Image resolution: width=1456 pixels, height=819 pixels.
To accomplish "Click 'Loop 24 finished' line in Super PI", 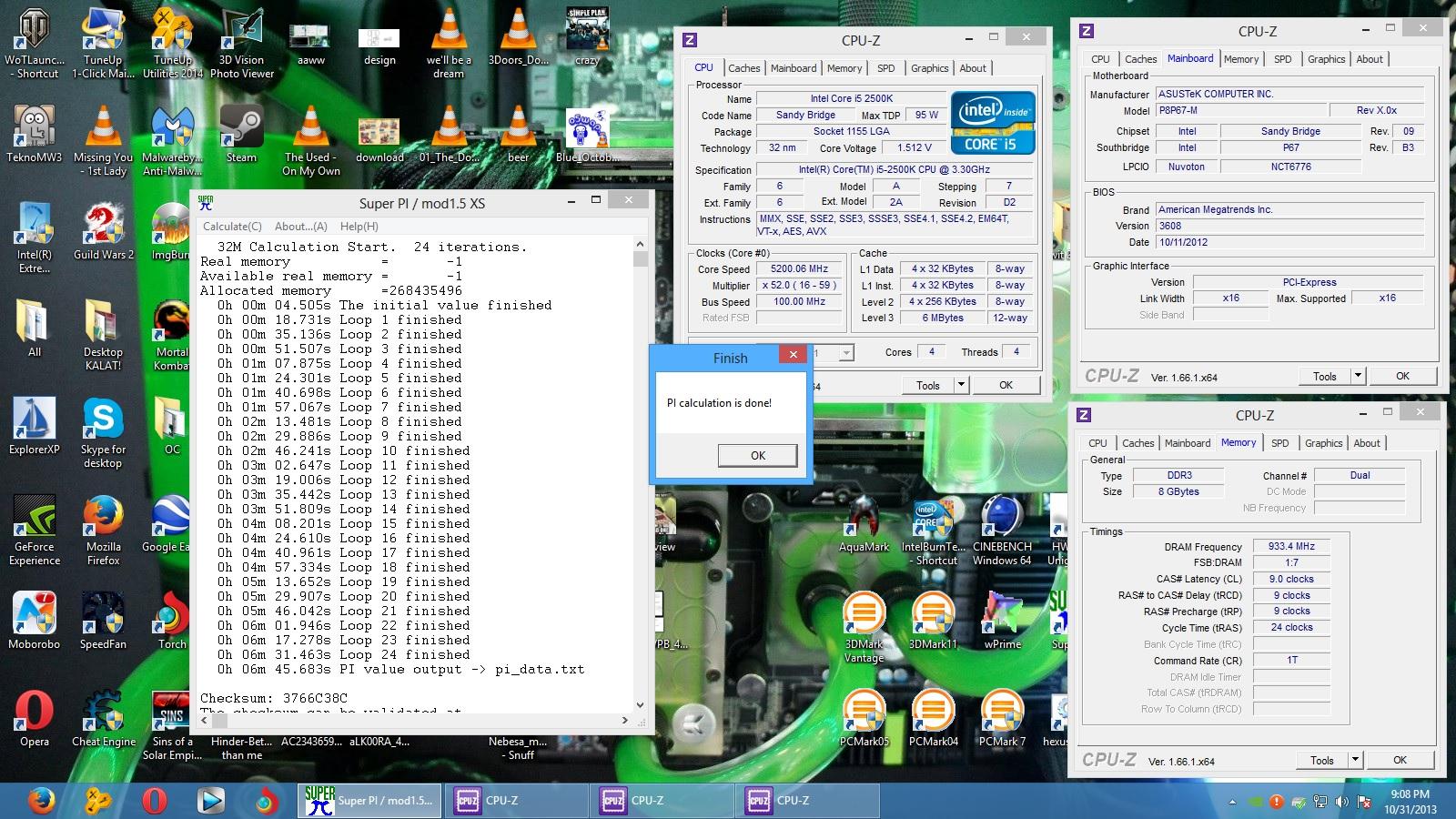I will point(344,654).
